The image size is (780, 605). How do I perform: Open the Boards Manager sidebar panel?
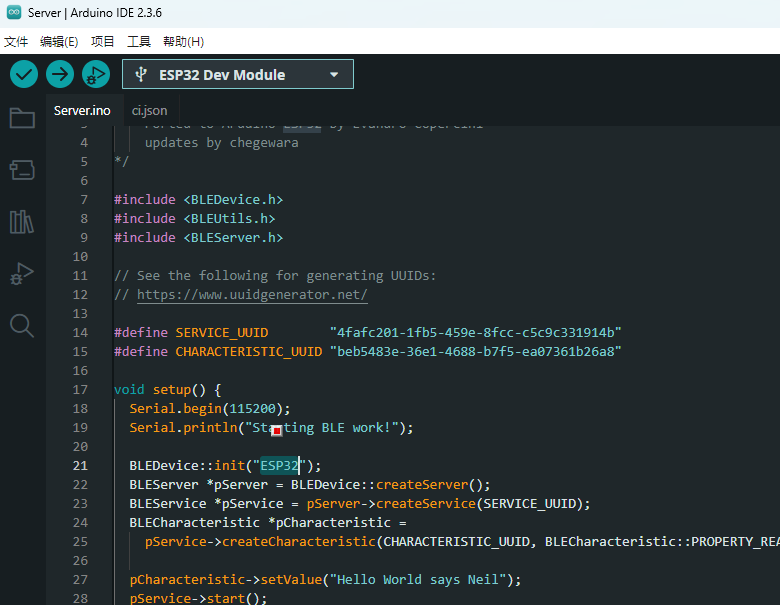(22, 170)
